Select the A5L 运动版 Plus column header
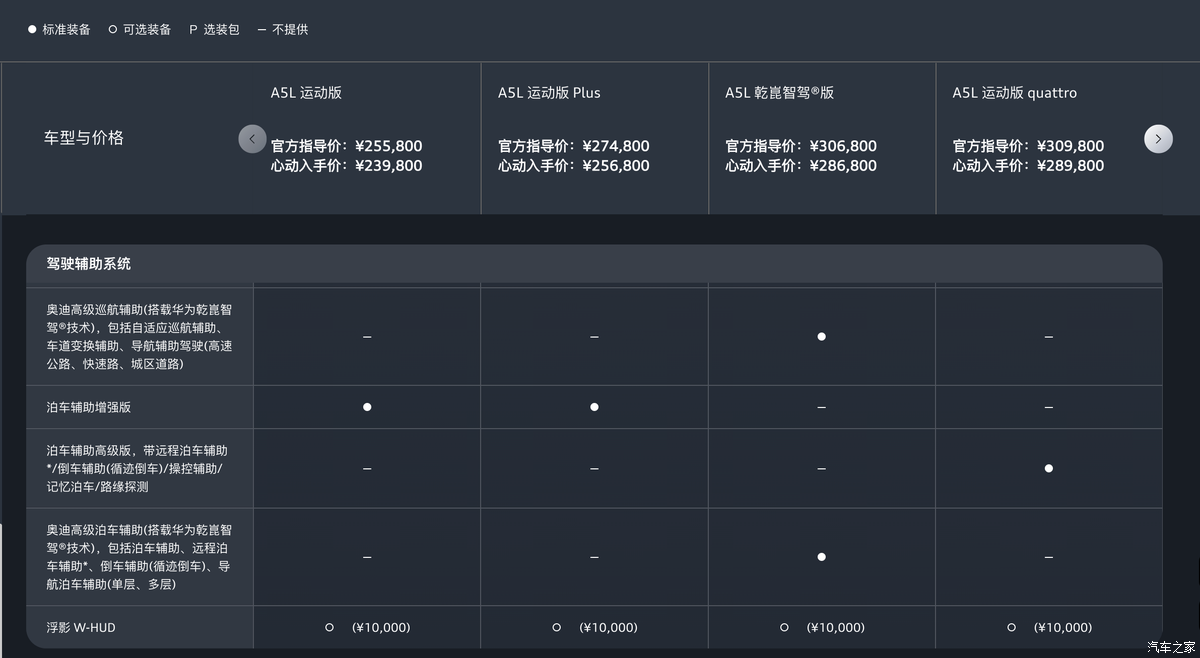 coord(549,93)
